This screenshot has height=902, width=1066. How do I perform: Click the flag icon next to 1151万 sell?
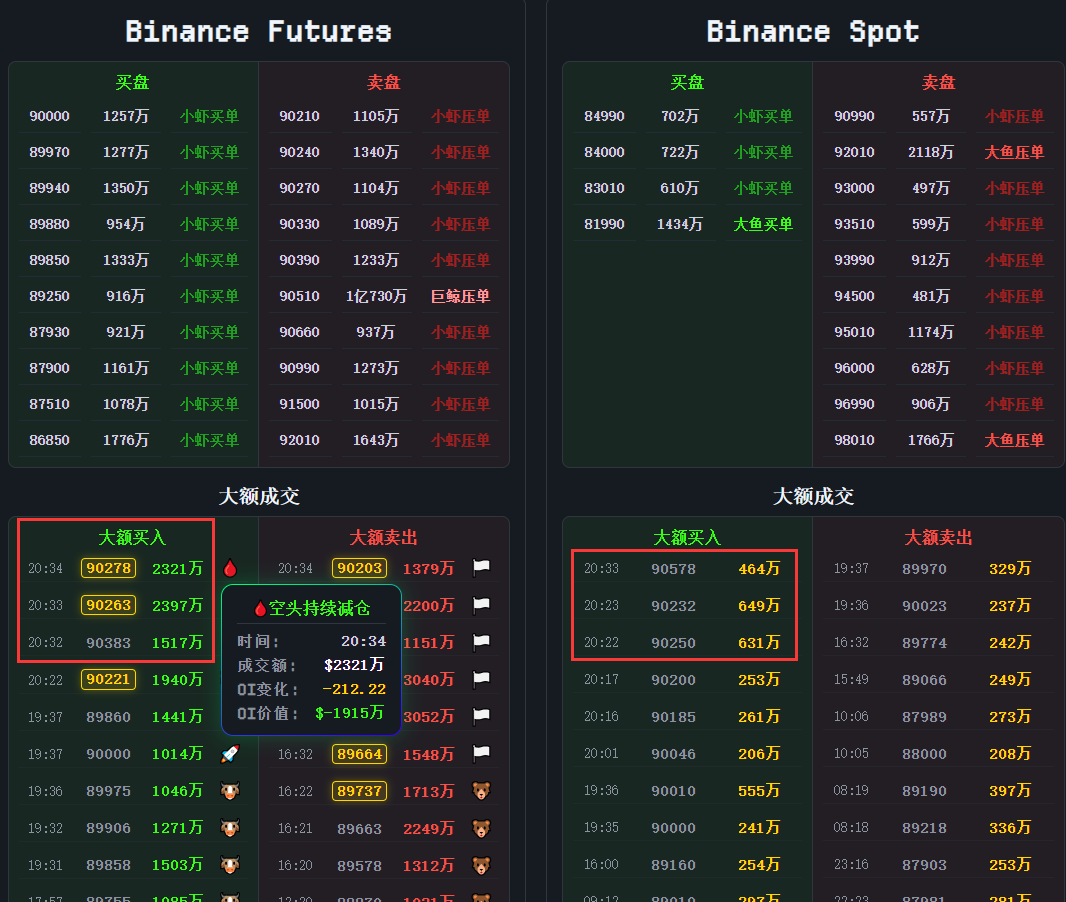[481, 641]
